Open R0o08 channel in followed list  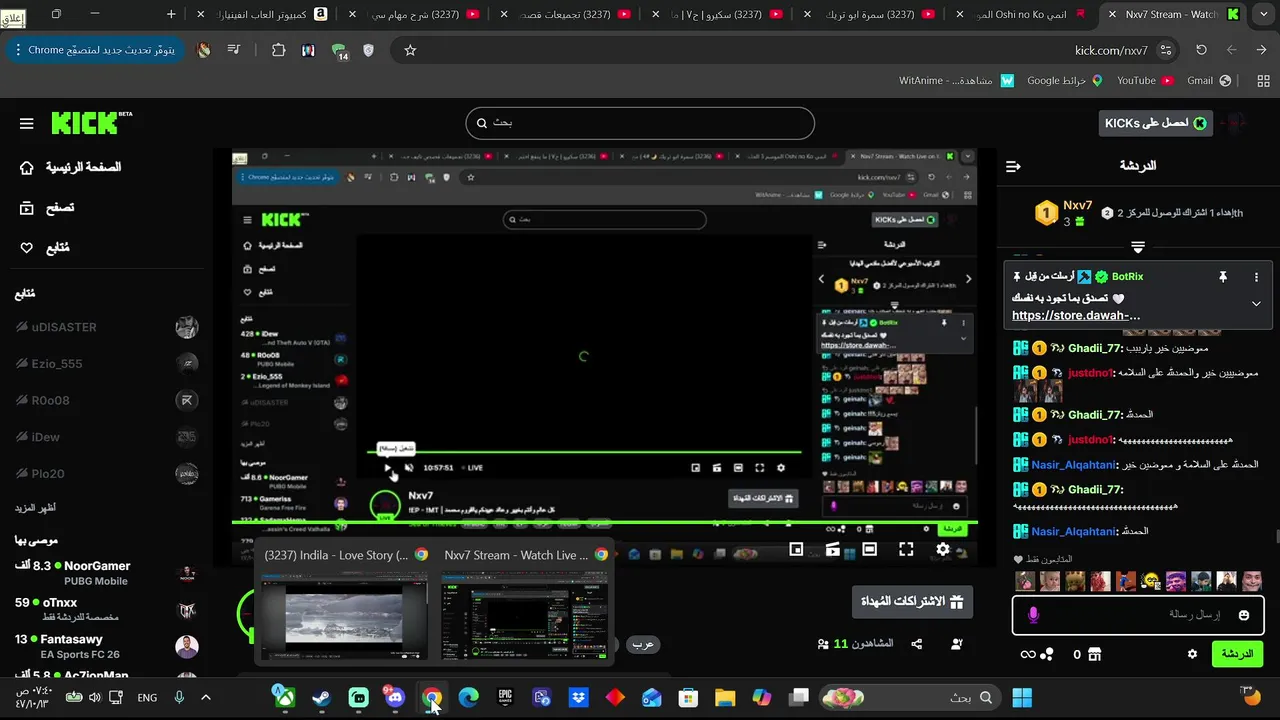[x=107, y=400]
